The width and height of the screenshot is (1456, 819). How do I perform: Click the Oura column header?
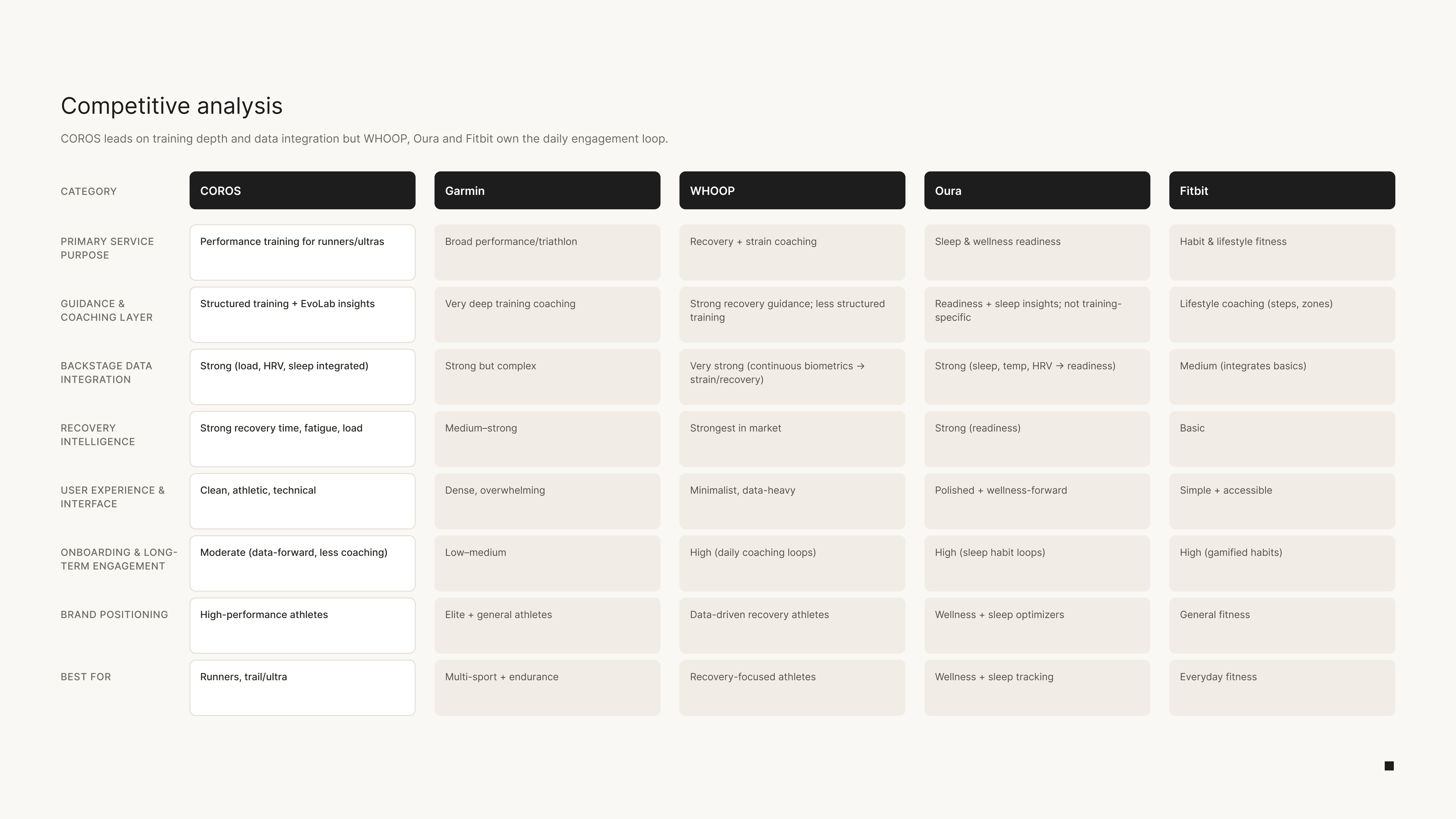(1037, 191)
